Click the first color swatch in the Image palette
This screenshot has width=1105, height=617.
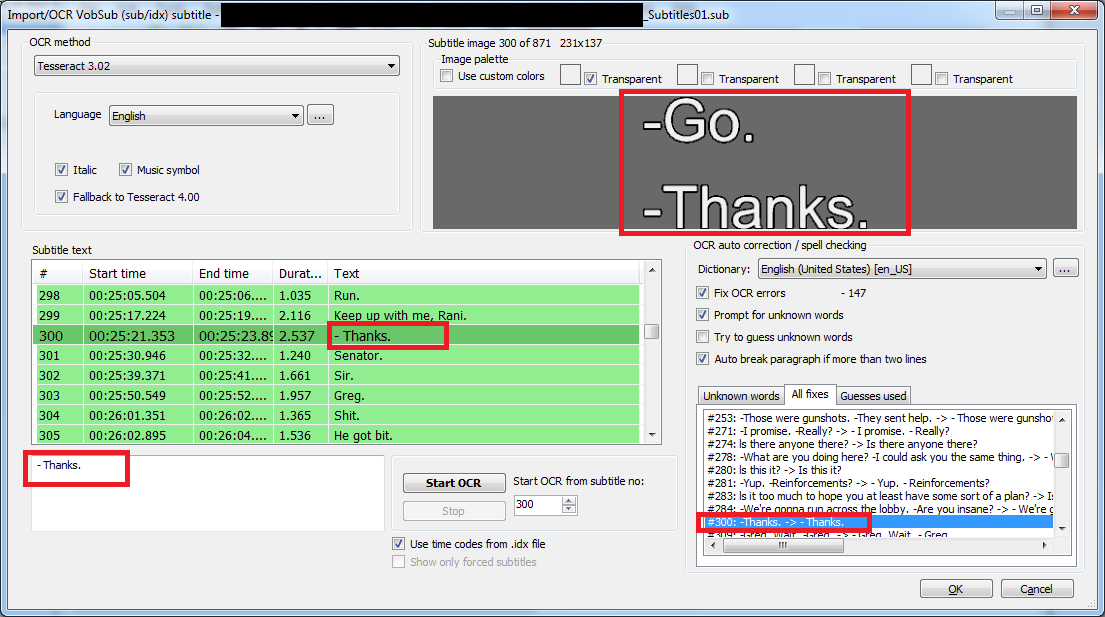[x=570, y=74]
